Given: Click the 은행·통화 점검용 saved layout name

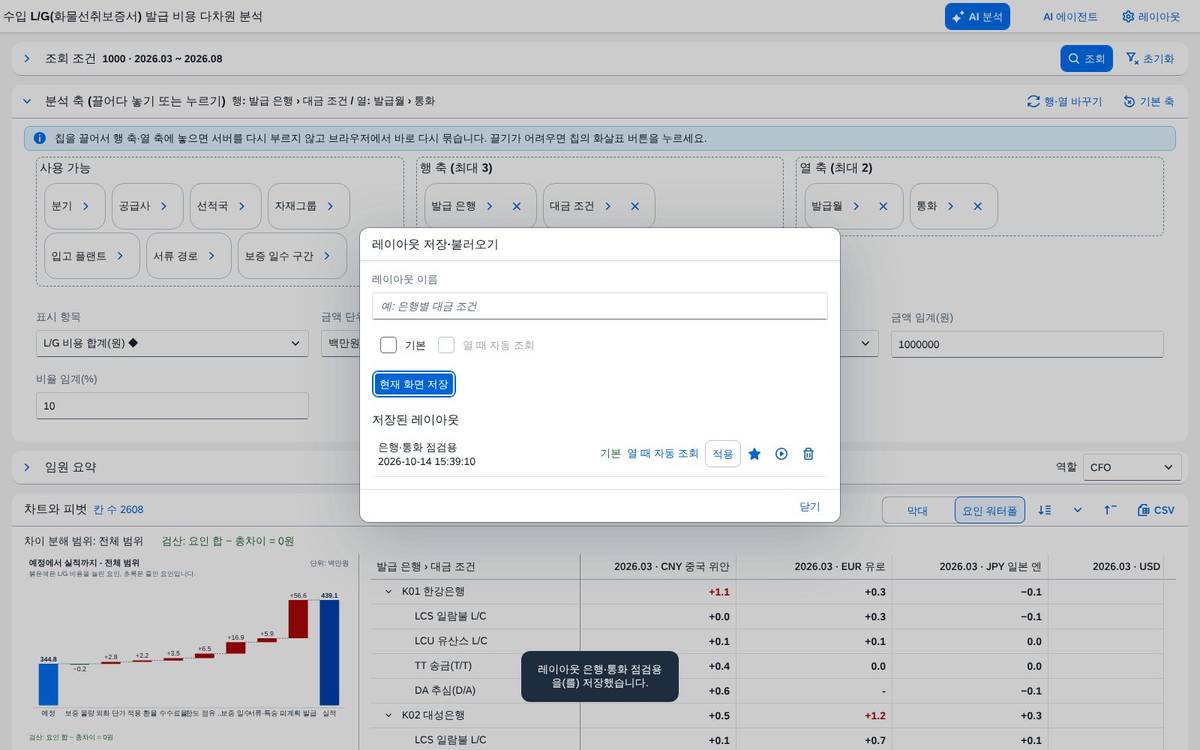Looking at the screenshot, I should click(417, 447).
